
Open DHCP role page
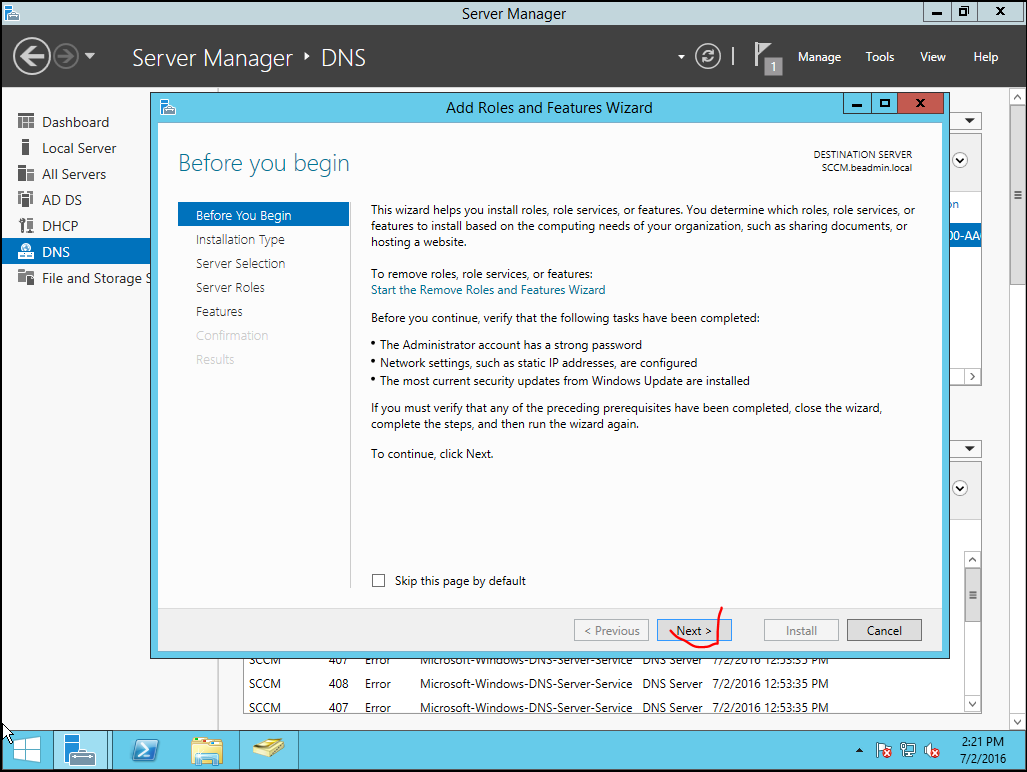click(x=76, y=226)
